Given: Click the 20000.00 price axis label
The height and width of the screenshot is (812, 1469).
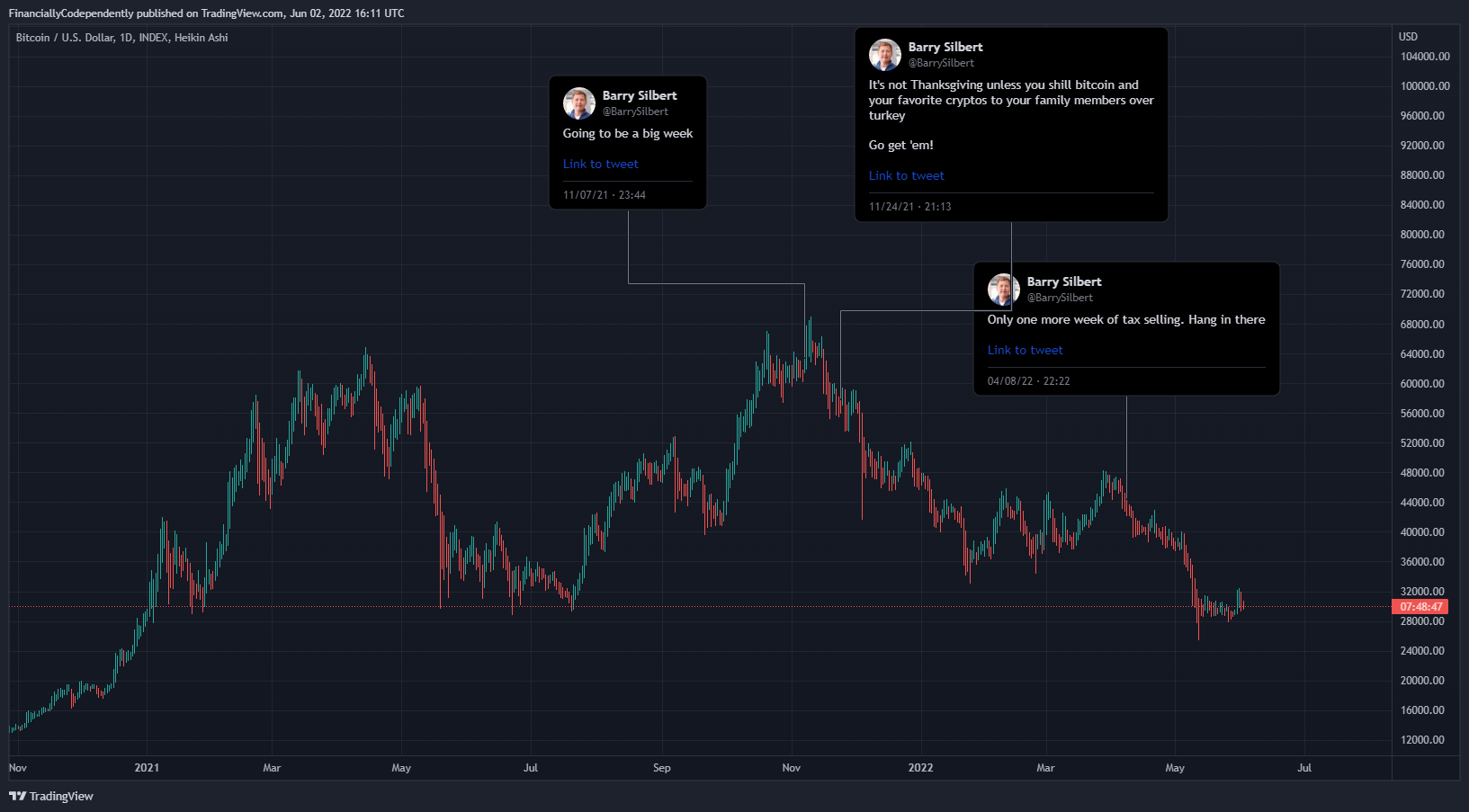Looking at the screenshot, I should [x=1422, y=681].
